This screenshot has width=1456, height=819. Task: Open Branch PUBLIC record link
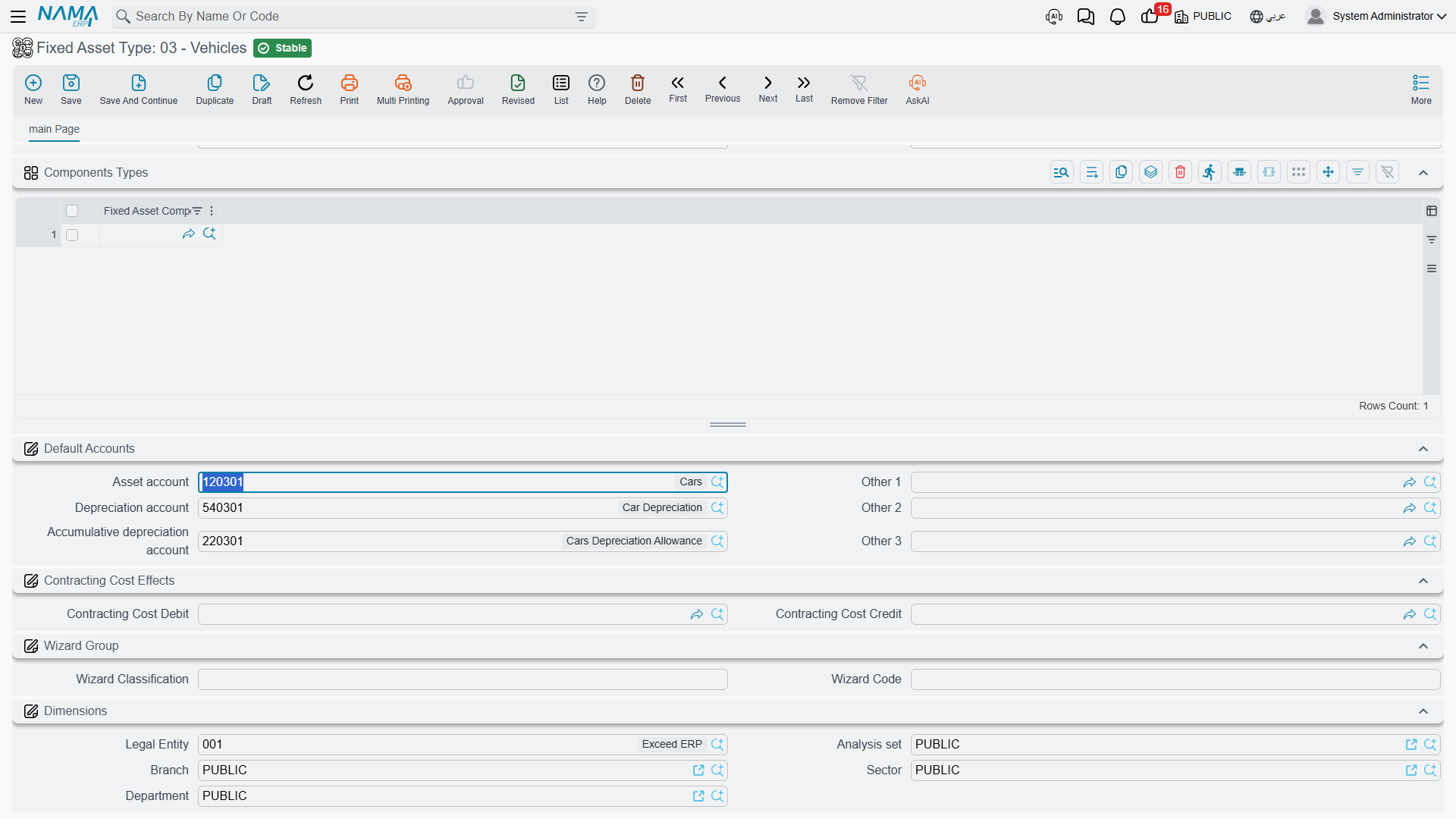[698, 770]
